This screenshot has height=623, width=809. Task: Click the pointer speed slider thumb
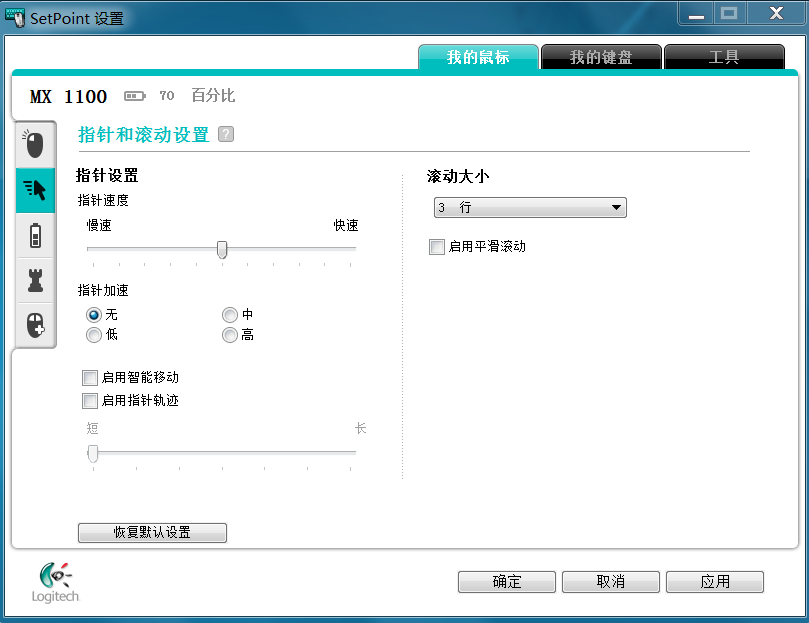(x=222, y=249)
